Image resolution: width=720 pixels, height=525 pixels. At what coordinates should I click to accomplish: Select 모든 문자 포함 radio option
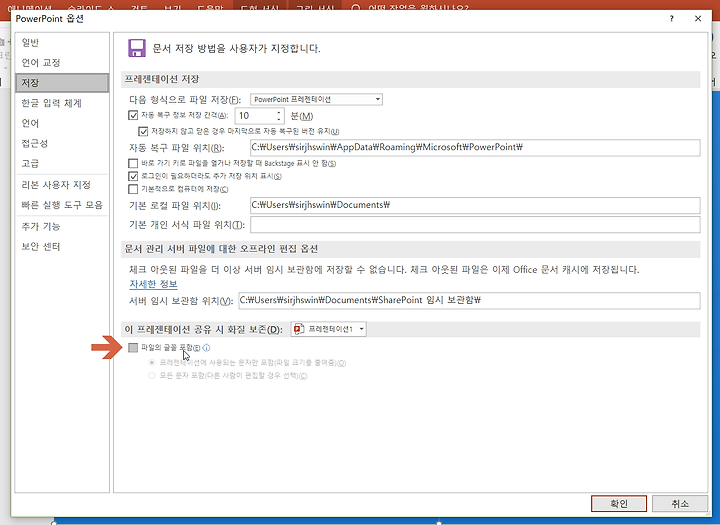(x=152, y=376)
